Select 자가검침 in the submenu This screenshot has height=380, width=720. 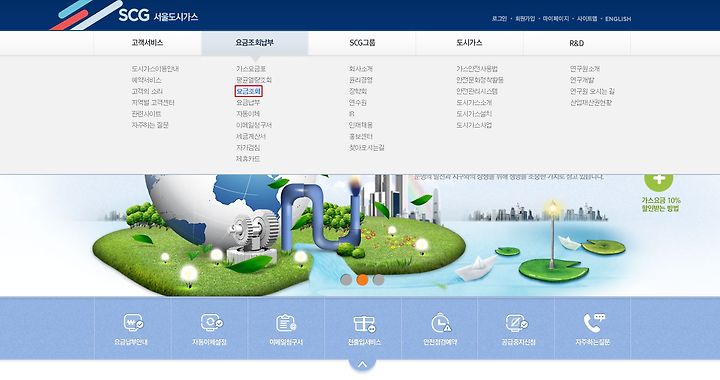click(248, 148)
